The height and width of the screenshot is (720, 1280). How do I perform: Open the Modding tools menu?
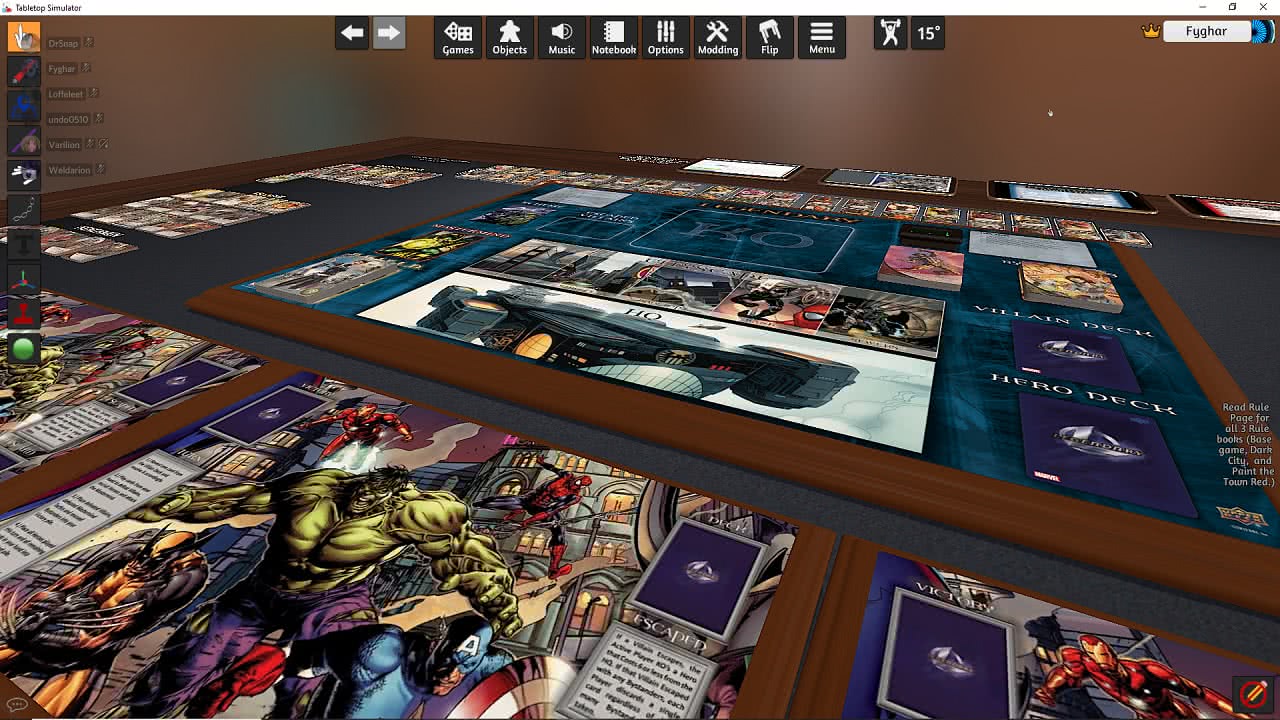click(718, 37)
